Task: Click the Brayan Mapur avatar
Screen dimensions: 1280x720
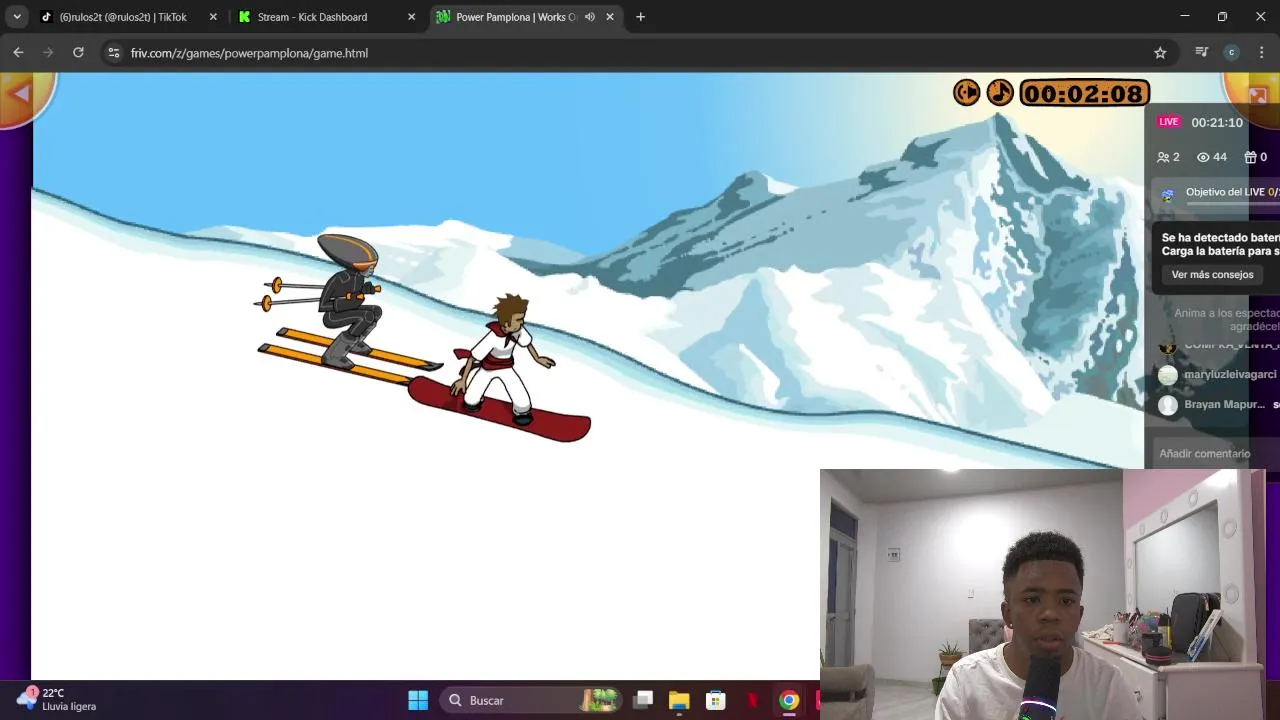Action: click(x=1168, y=405)
